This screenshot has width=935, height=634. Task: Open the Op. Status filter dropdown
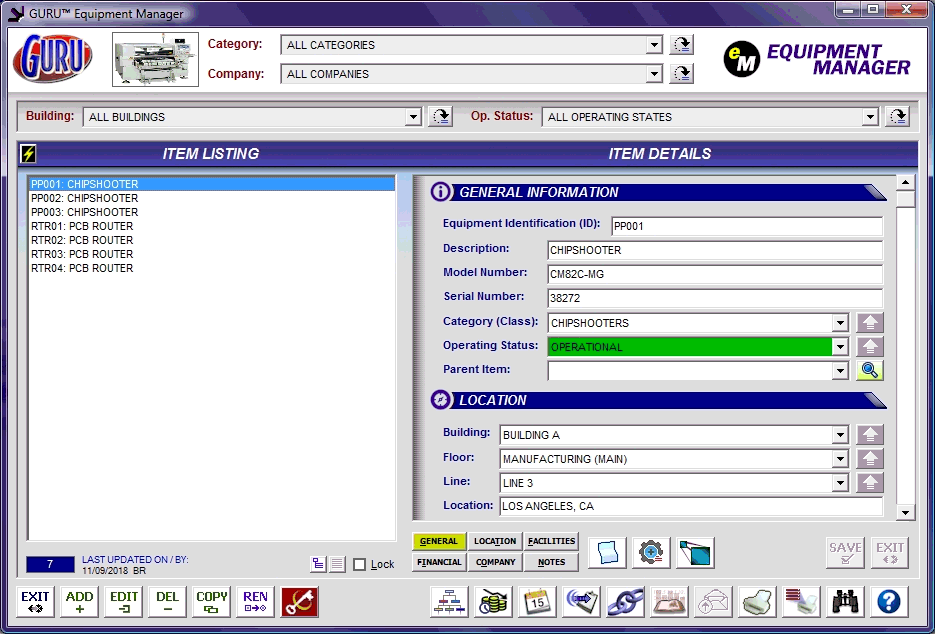870,117
